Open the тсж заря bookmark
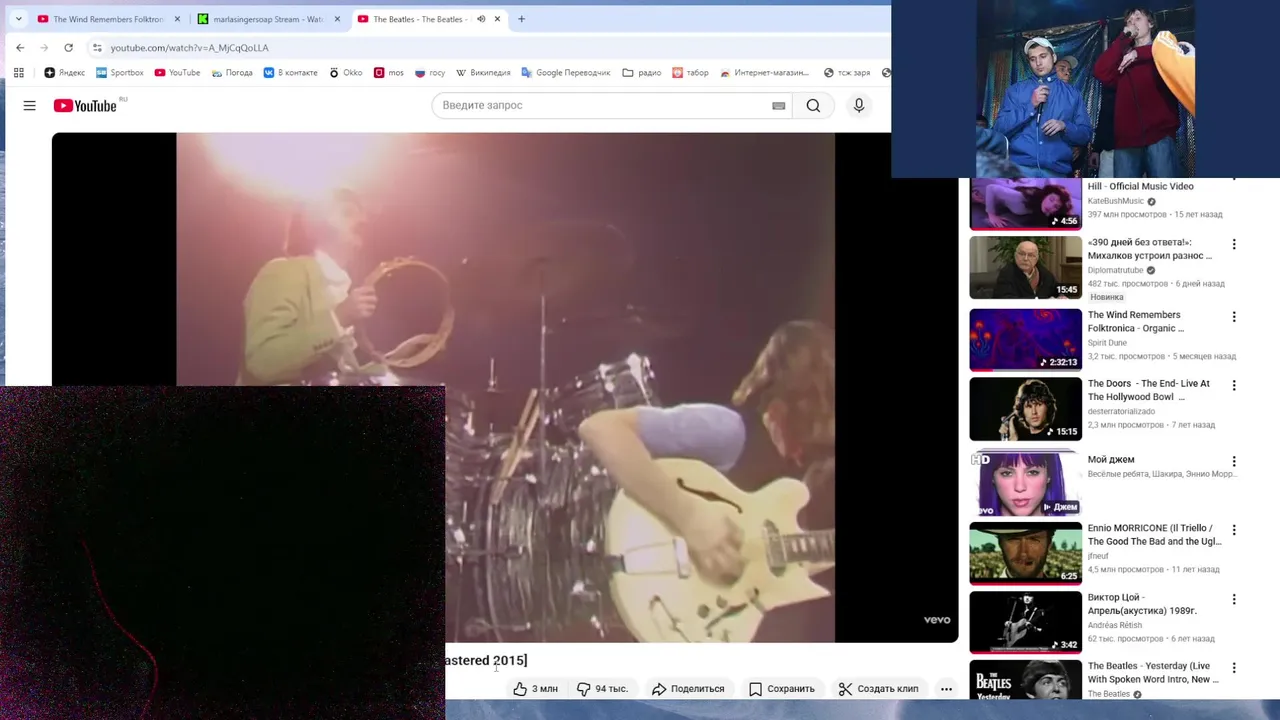Image resolution: width=1280 pixels, height=720 pixels. (x=847, y=72)
